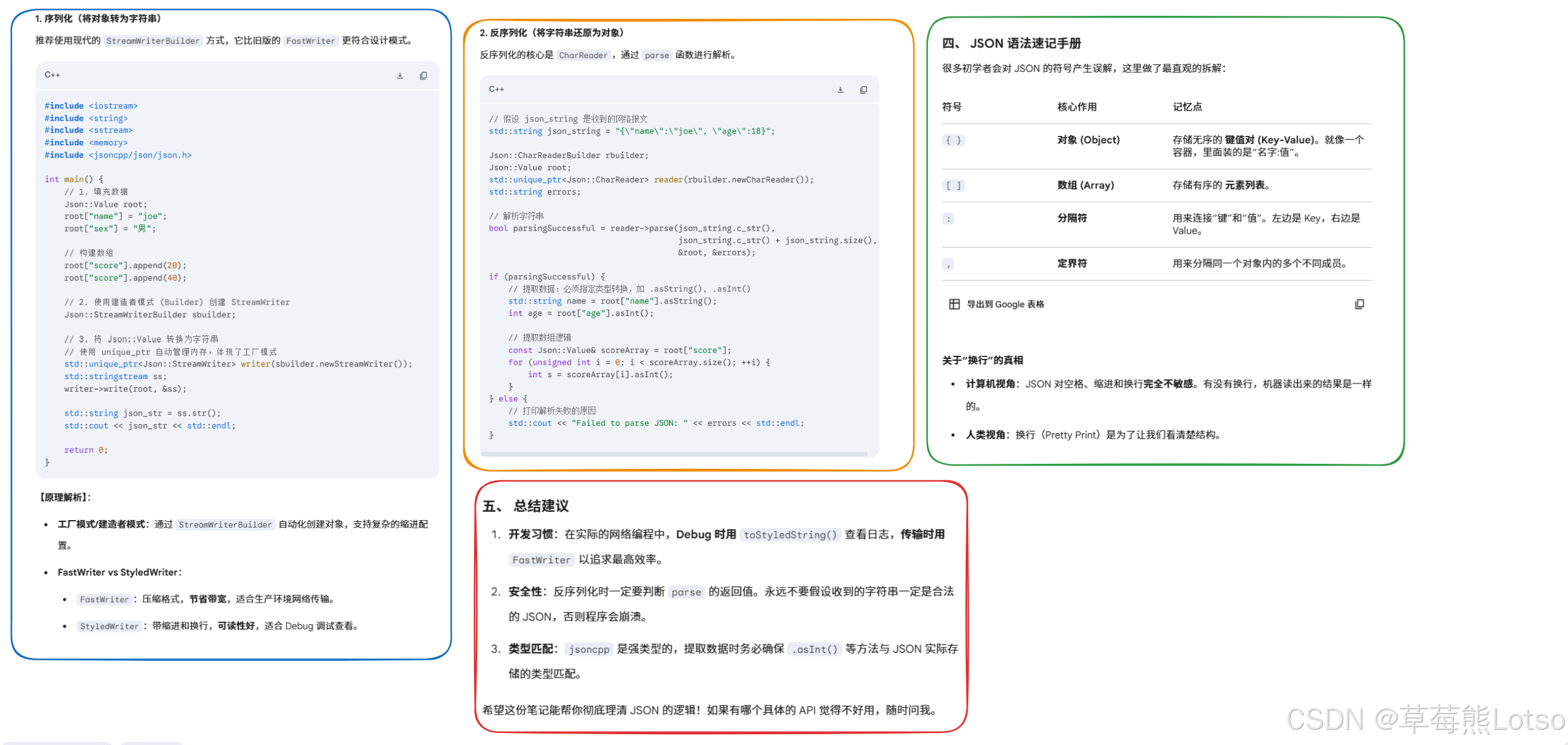1568x745 pixels.
Task: Copy the JSON symbols table
Action: pos(1359,304)
